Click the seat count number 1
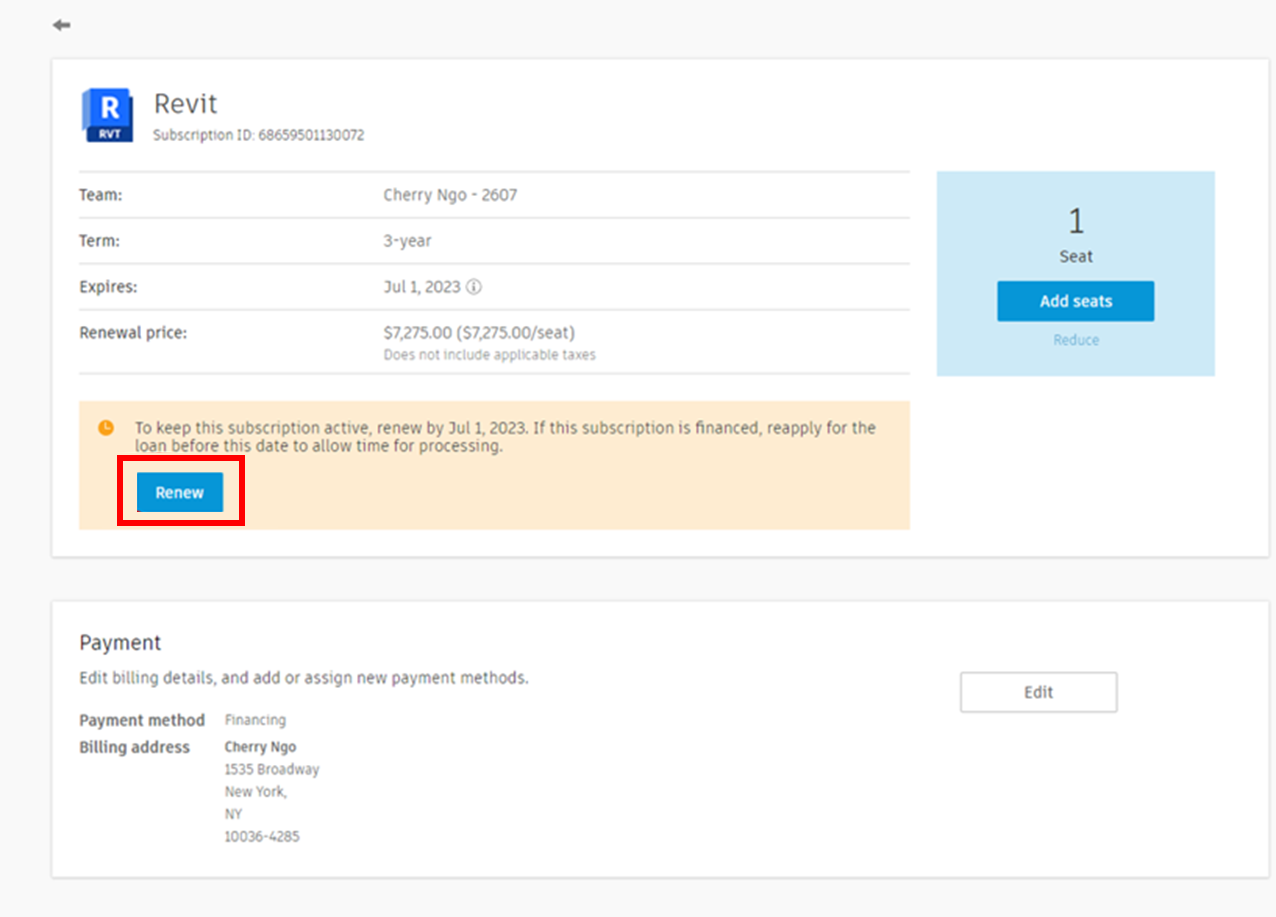 [x=1076, y=221]
